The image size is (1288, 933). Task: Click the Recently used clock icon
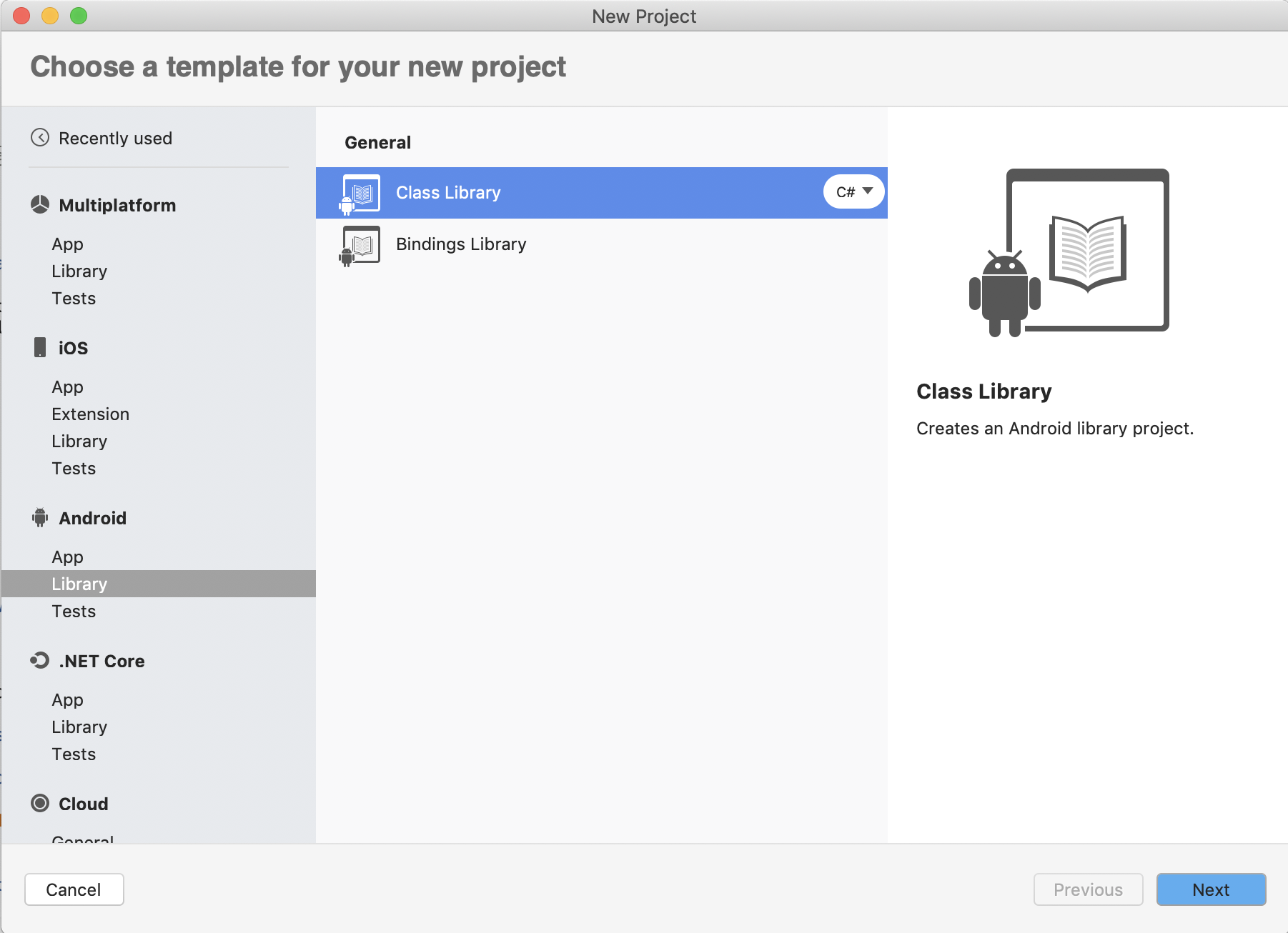tap(40, 138)
